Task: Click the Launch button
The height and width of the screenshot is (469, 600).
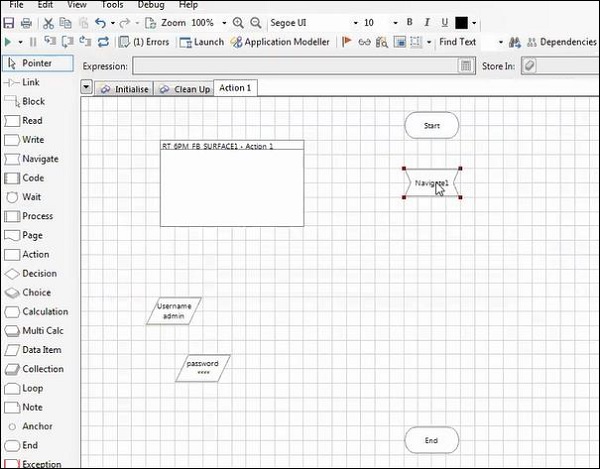Action: [202, 42]
